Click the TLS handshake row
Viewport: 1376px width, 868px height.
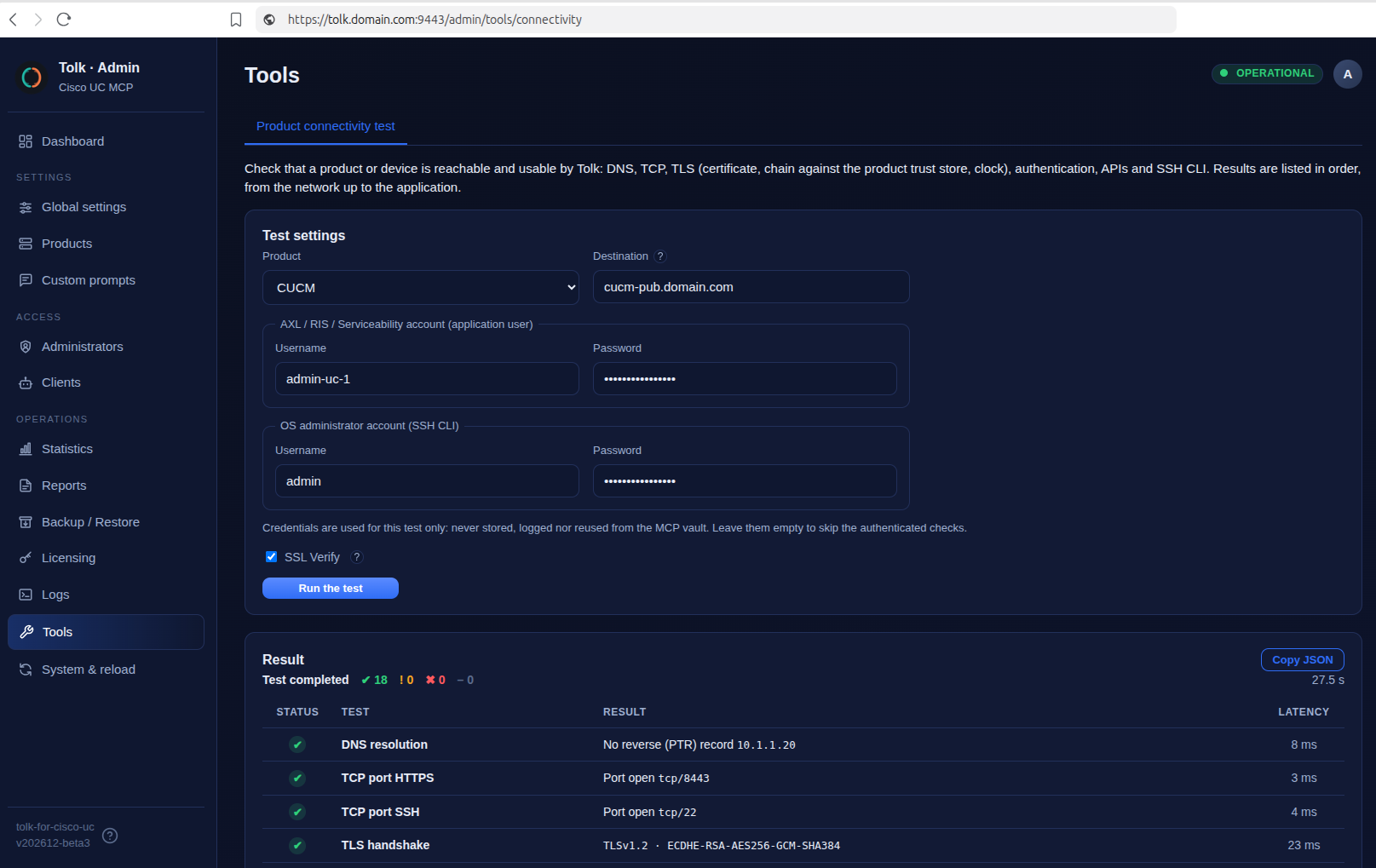pos(803,845)
